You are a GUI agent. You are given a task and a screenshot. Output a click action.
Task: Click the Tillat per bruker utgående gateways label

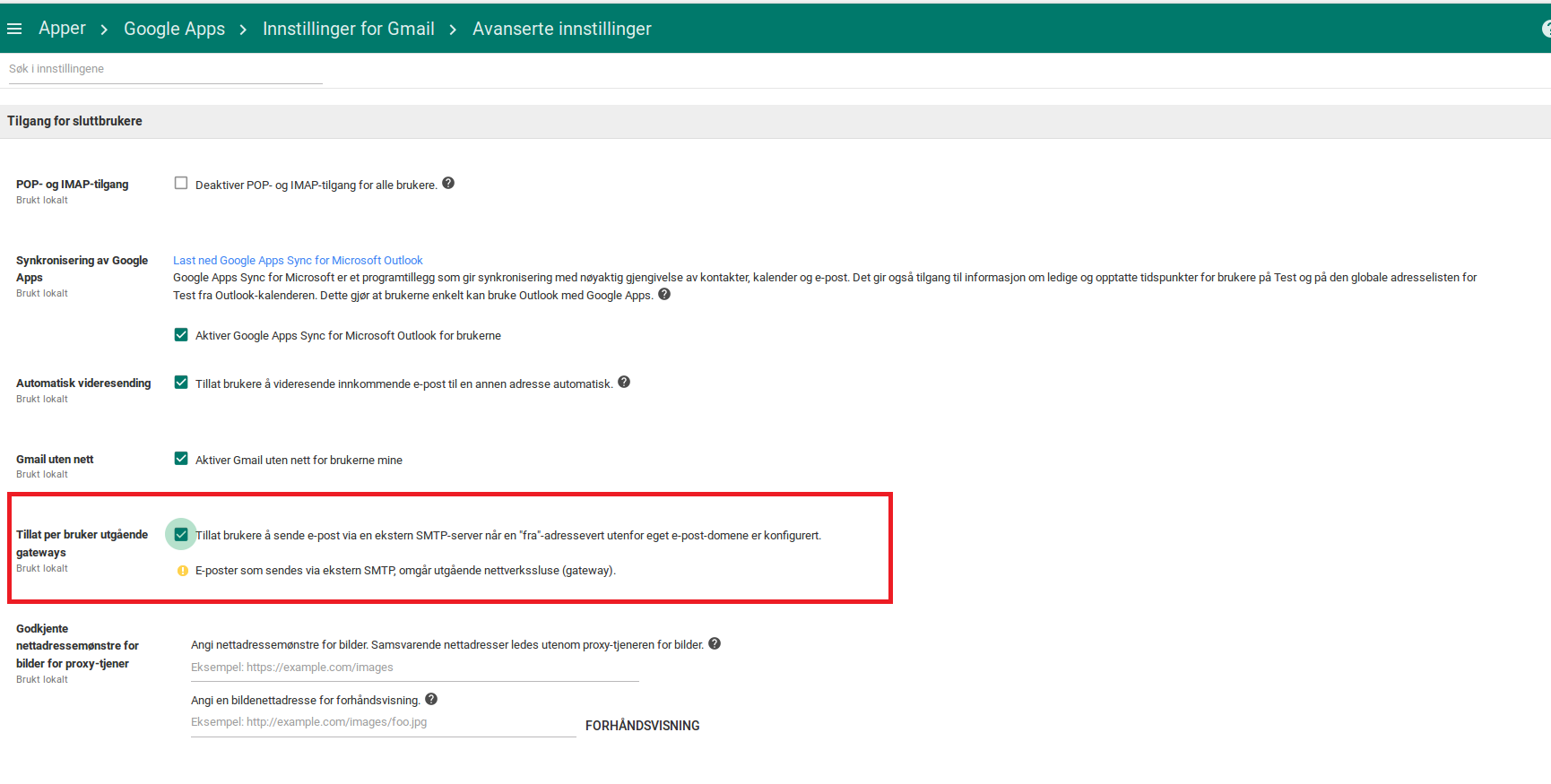click(82, 543)
